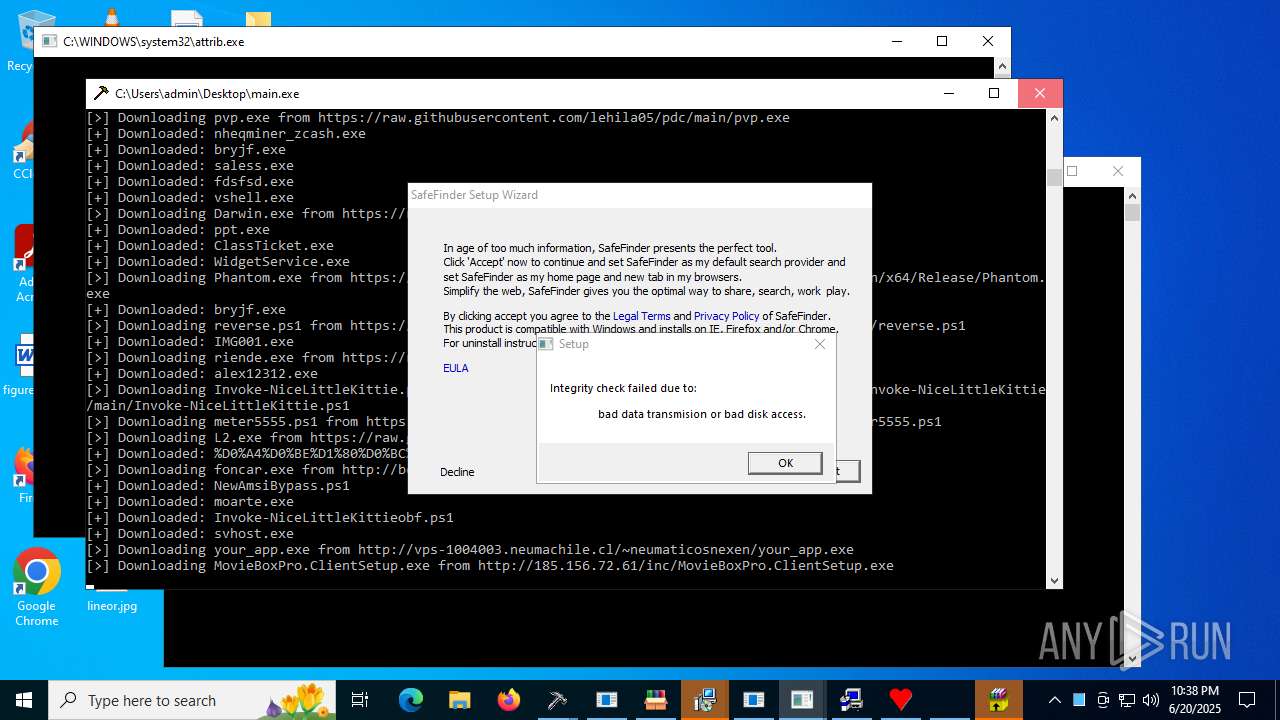The height and width of the screenshot is (720, 1280).
Task: Switch to main.exe pickaxe taskbar icon
Action: pos(557,700)
